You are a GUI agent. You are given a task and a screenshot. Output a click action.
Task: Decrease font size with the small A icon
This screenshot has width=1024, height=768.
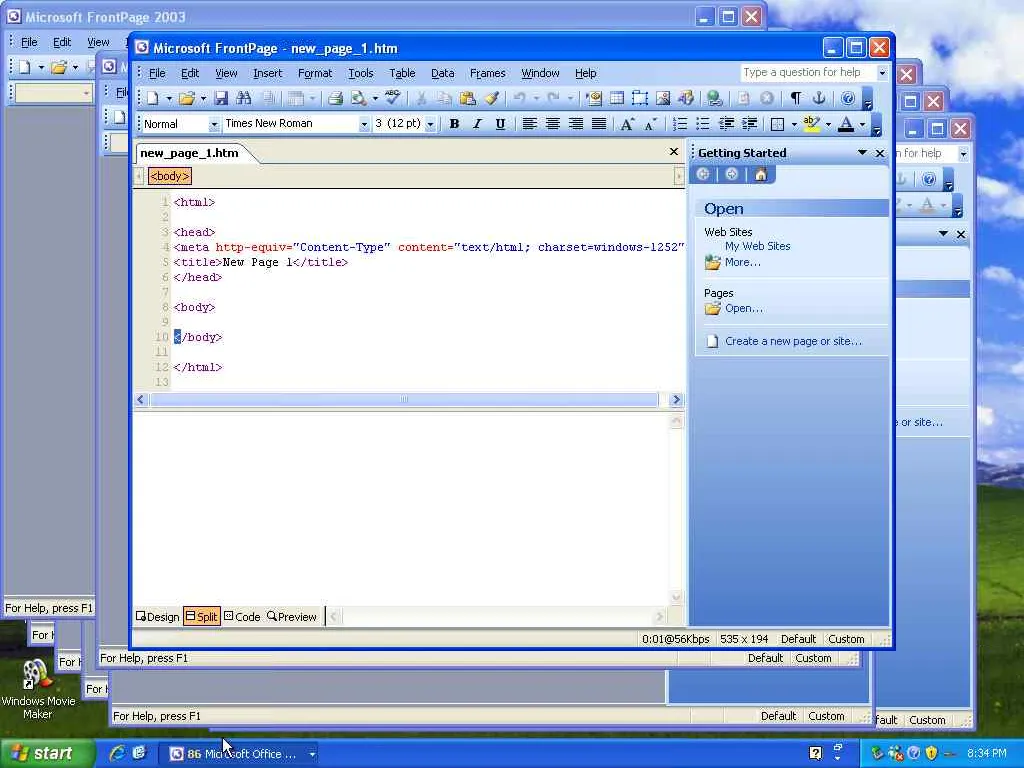coord(650,124)
